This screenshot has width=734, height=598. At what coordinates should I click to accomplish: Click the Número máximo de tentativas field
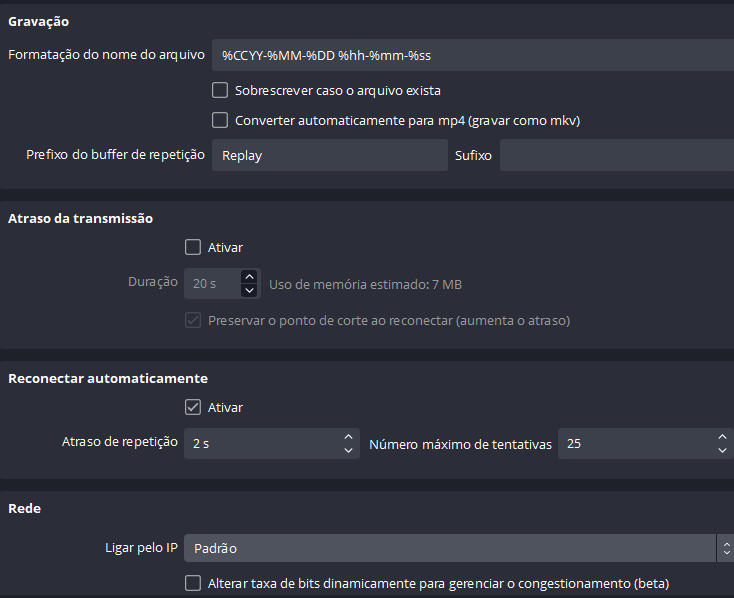(637, 443)
